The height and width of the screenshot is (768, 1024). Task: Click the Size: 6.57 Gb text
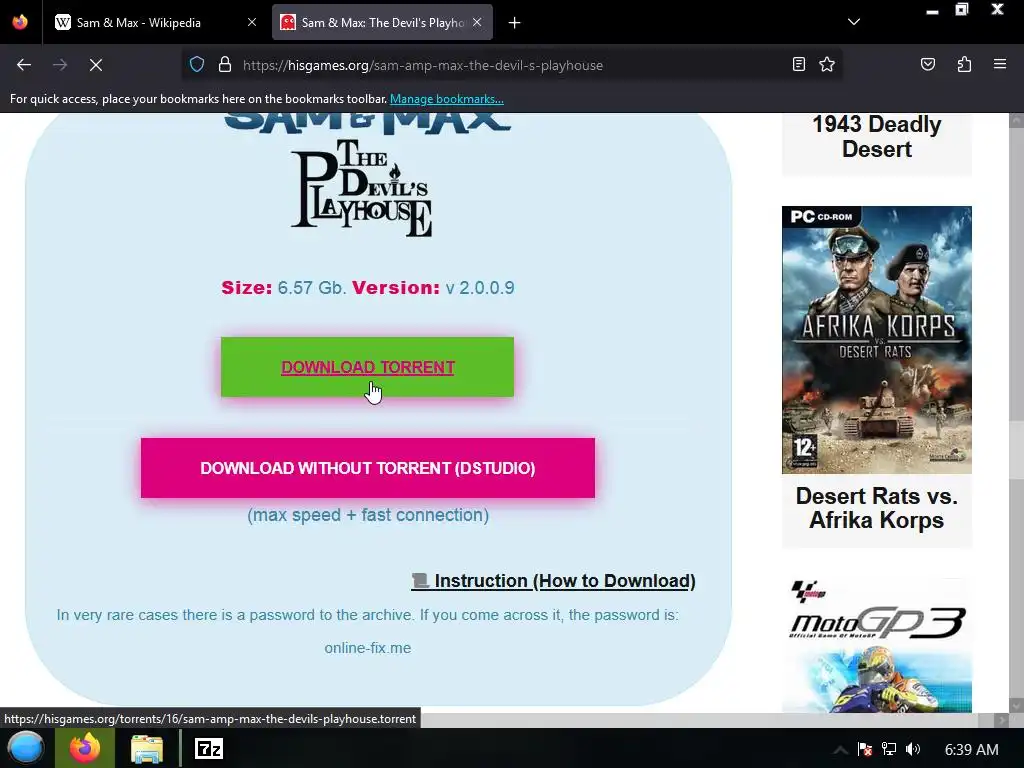(283, 288)
